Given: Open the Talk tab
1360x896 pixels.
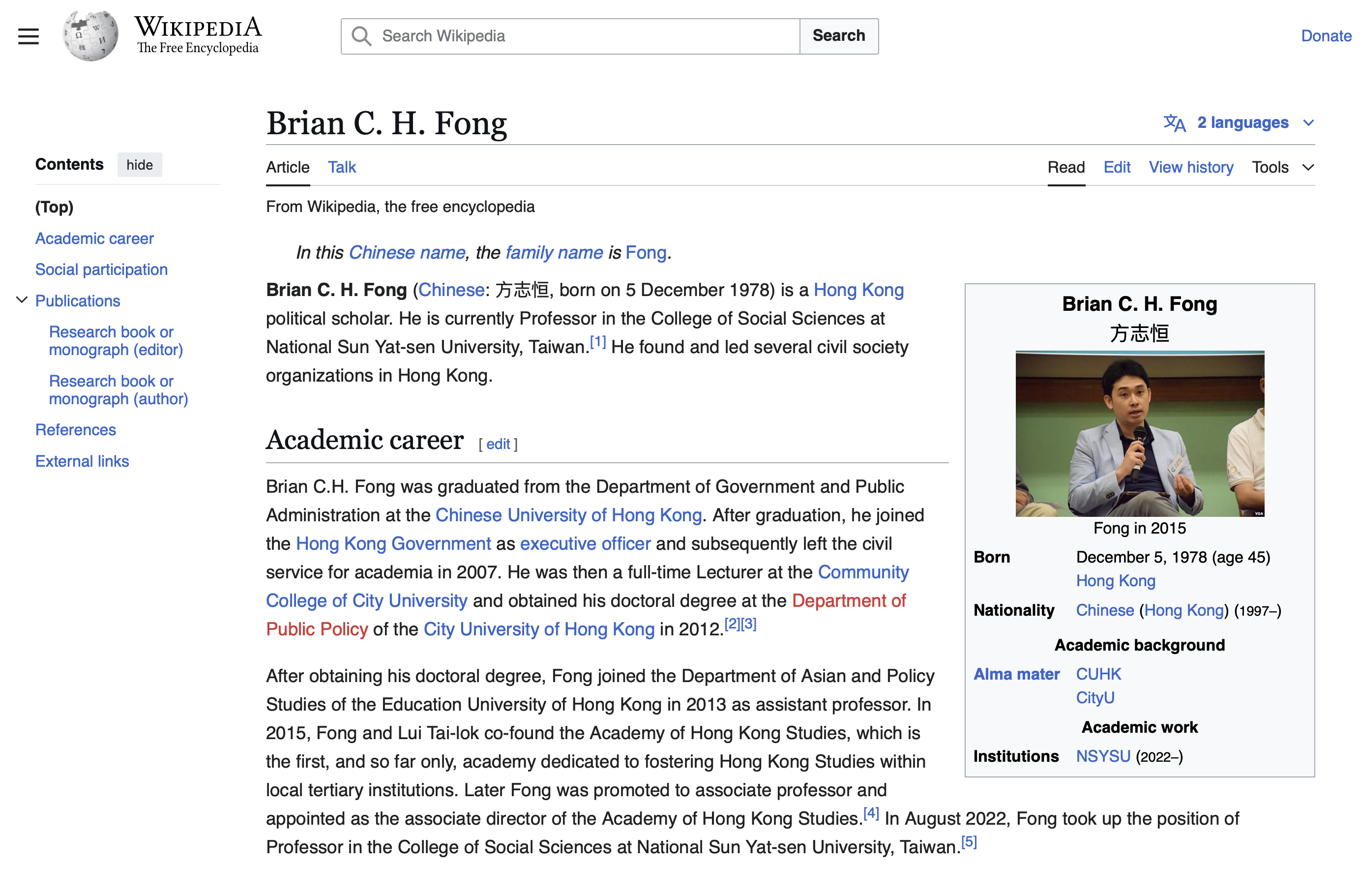Looking at the screenshot, I should coord(342,167).
